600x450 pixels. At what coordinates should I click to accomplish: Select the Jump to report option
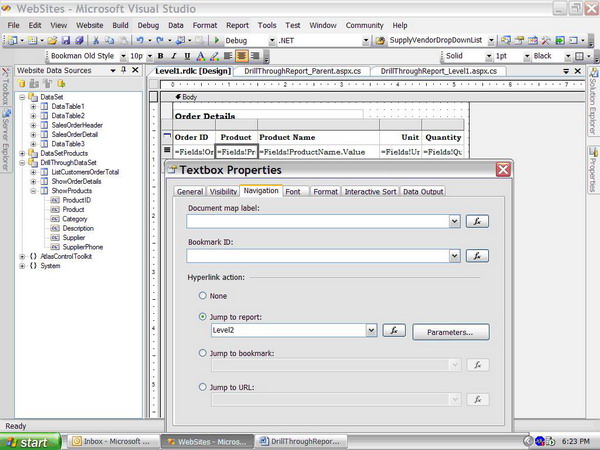point(202,316)
